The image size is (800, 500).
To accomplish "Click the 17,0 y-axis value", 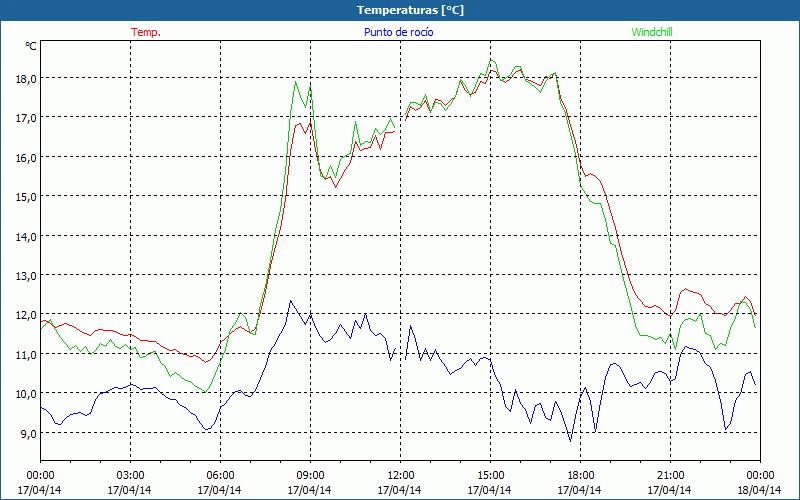I will click(x=27, y=118).
